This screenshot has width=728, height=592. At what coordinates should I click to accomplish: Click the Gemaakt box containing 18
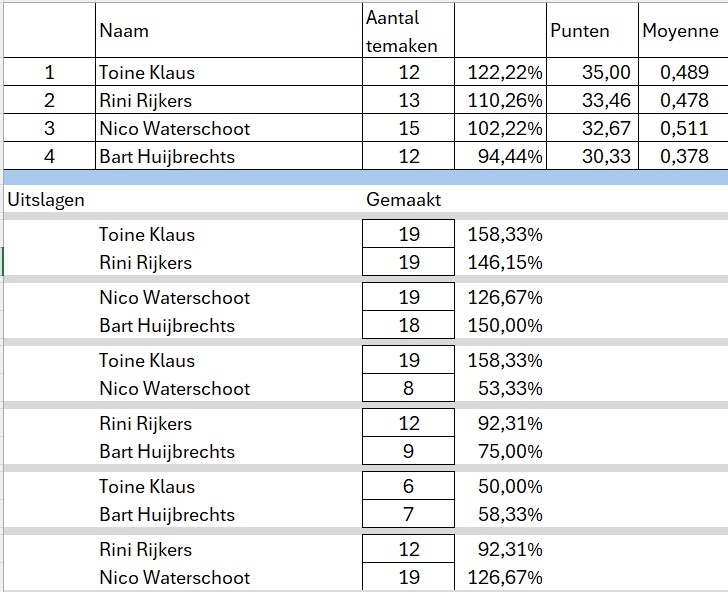tap(408, 325)
